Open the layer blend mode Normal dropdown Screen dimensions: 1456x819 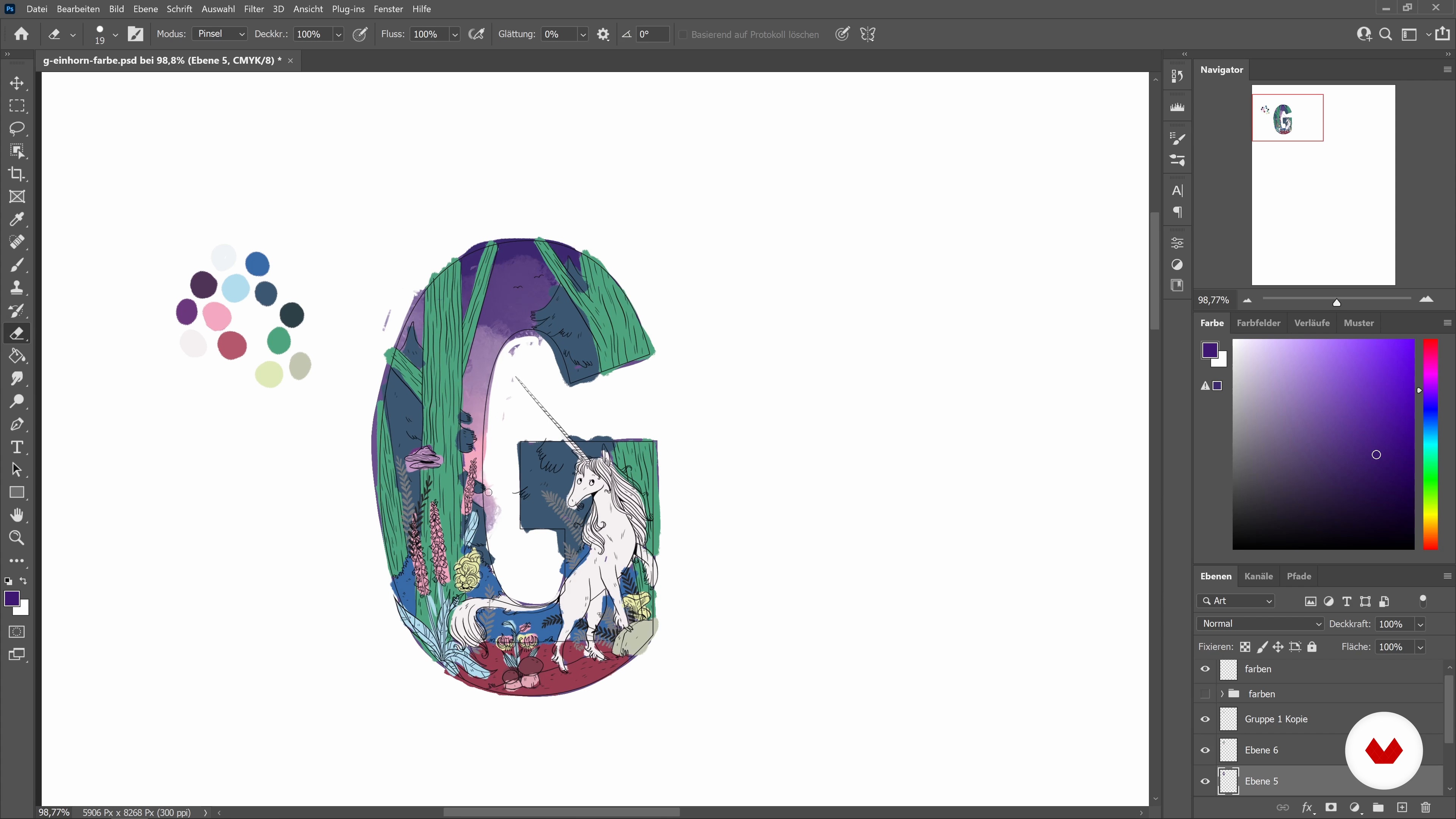click(1260, 623)
